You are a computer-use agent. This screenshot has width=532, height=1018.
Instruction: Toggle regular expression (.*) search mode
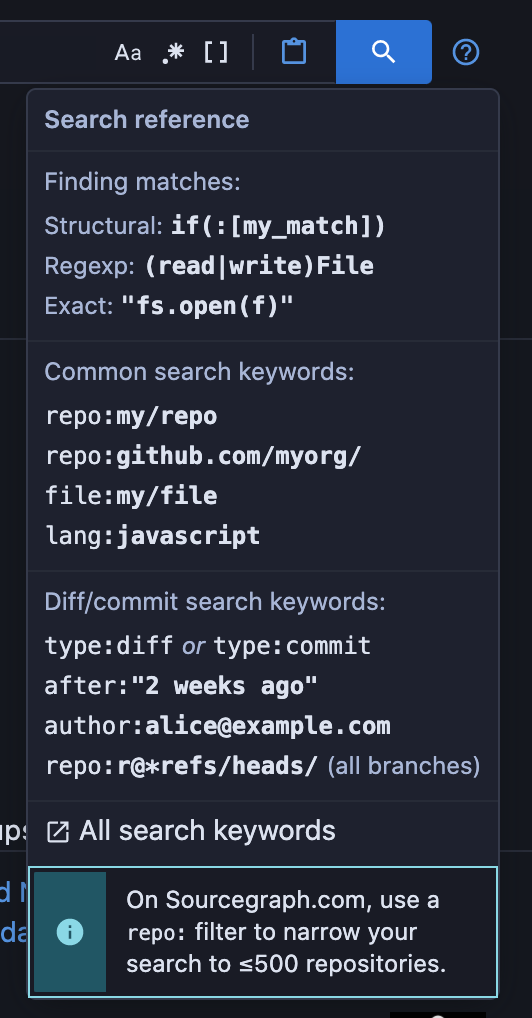pyautogui.click(x=173, y=53)
